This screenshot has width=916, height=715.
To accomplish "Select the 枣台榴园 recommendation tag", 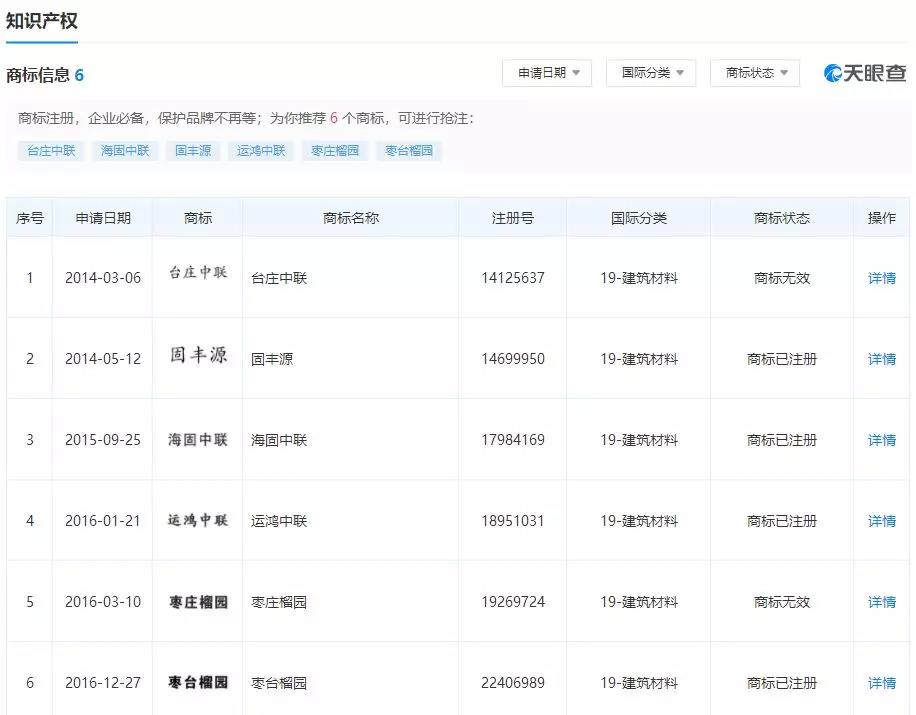I will pyautogui.click(x=409, y=151).
